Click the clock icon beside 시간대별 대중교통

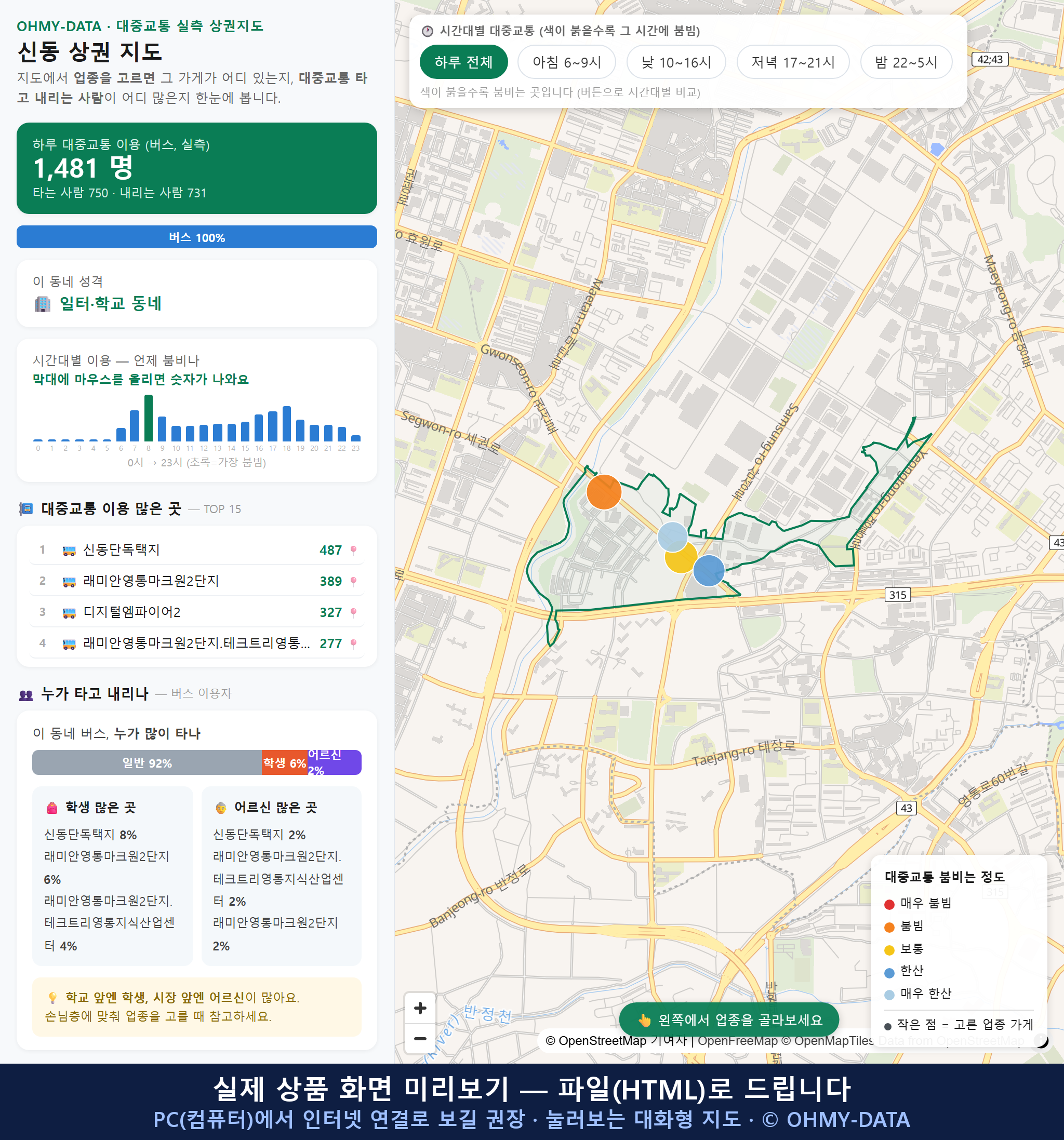click(x=428, y=31)
